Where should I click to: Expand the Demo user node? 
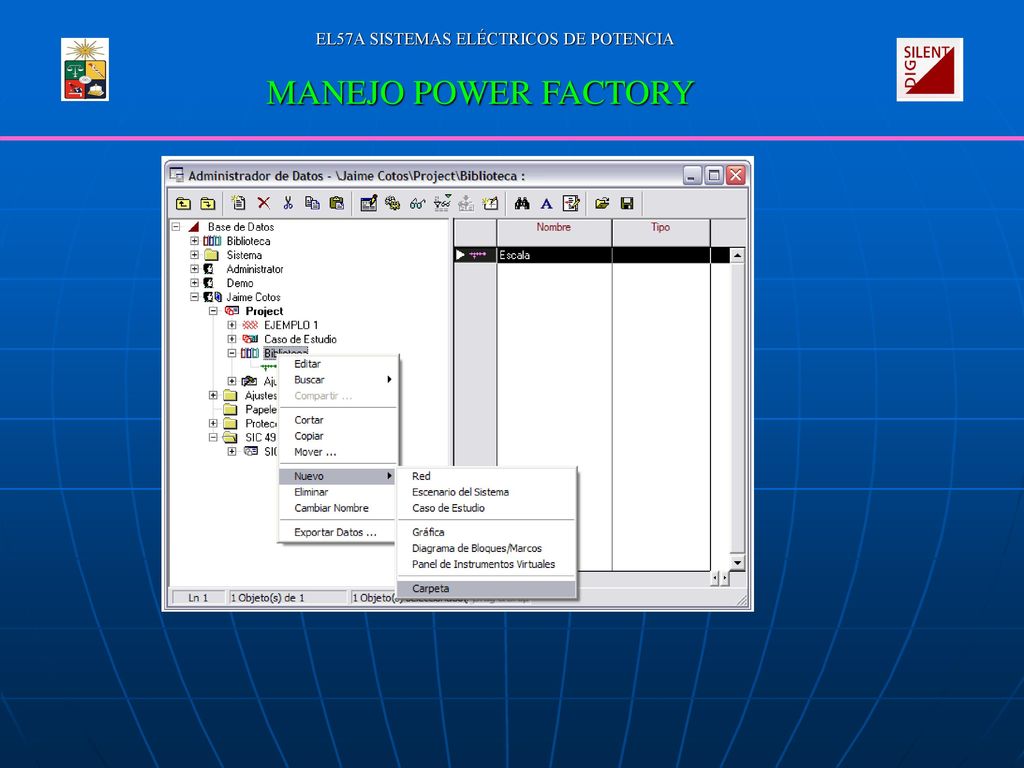pyautogui.click(x=194, y=283)
